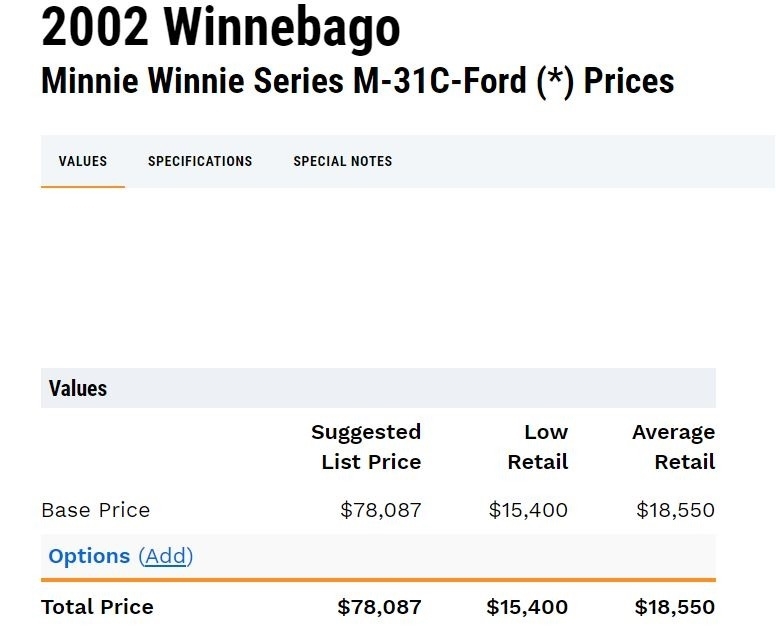Click the blue Options label
Viewport: 776px width, 635px height.
(x=89, y=556)
